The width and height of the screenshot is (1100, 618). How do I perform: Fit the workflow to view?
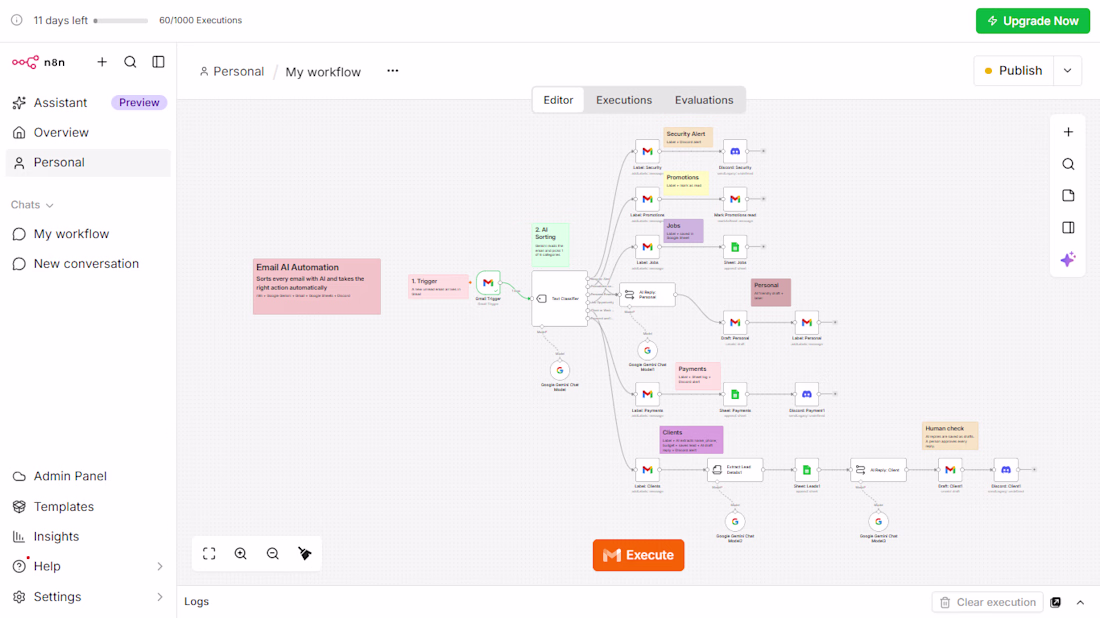[x=209, y=553]
